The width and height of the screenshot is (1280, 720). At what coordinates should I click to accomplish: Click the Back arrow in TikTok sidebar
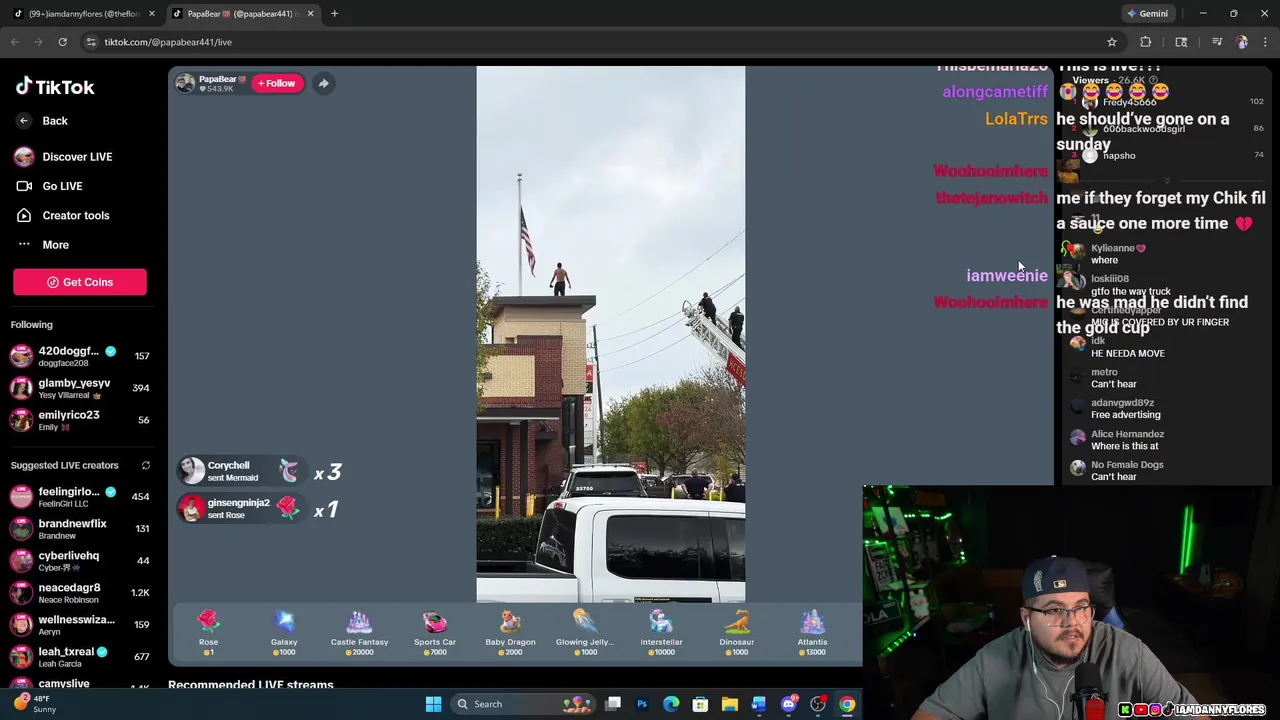coord(24,121)
